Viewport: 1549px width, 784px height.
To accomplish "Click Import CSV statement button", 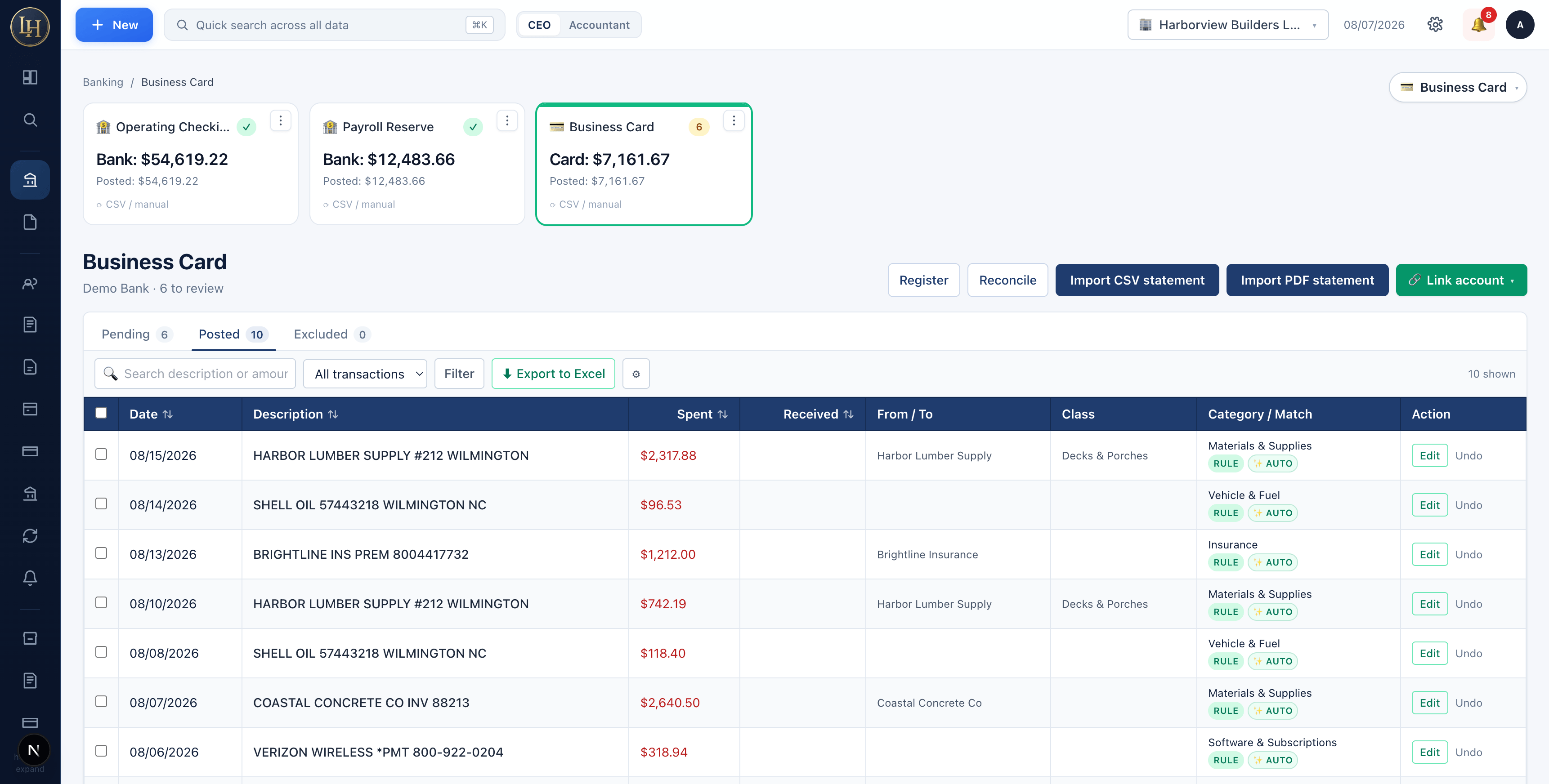I will click(x=1137, y=280).
